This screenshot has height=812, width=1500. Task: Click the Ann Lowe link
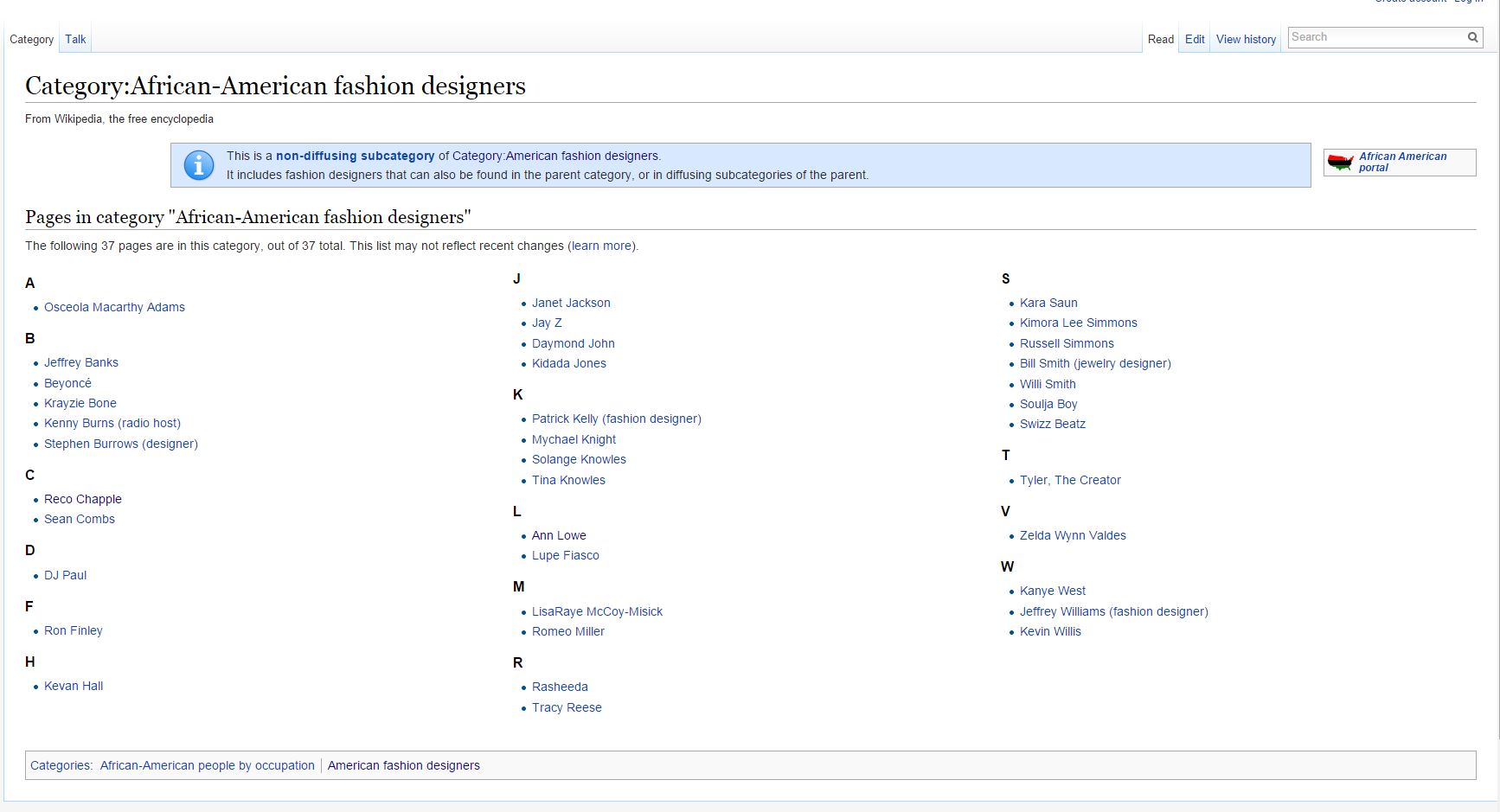(559, 535)
